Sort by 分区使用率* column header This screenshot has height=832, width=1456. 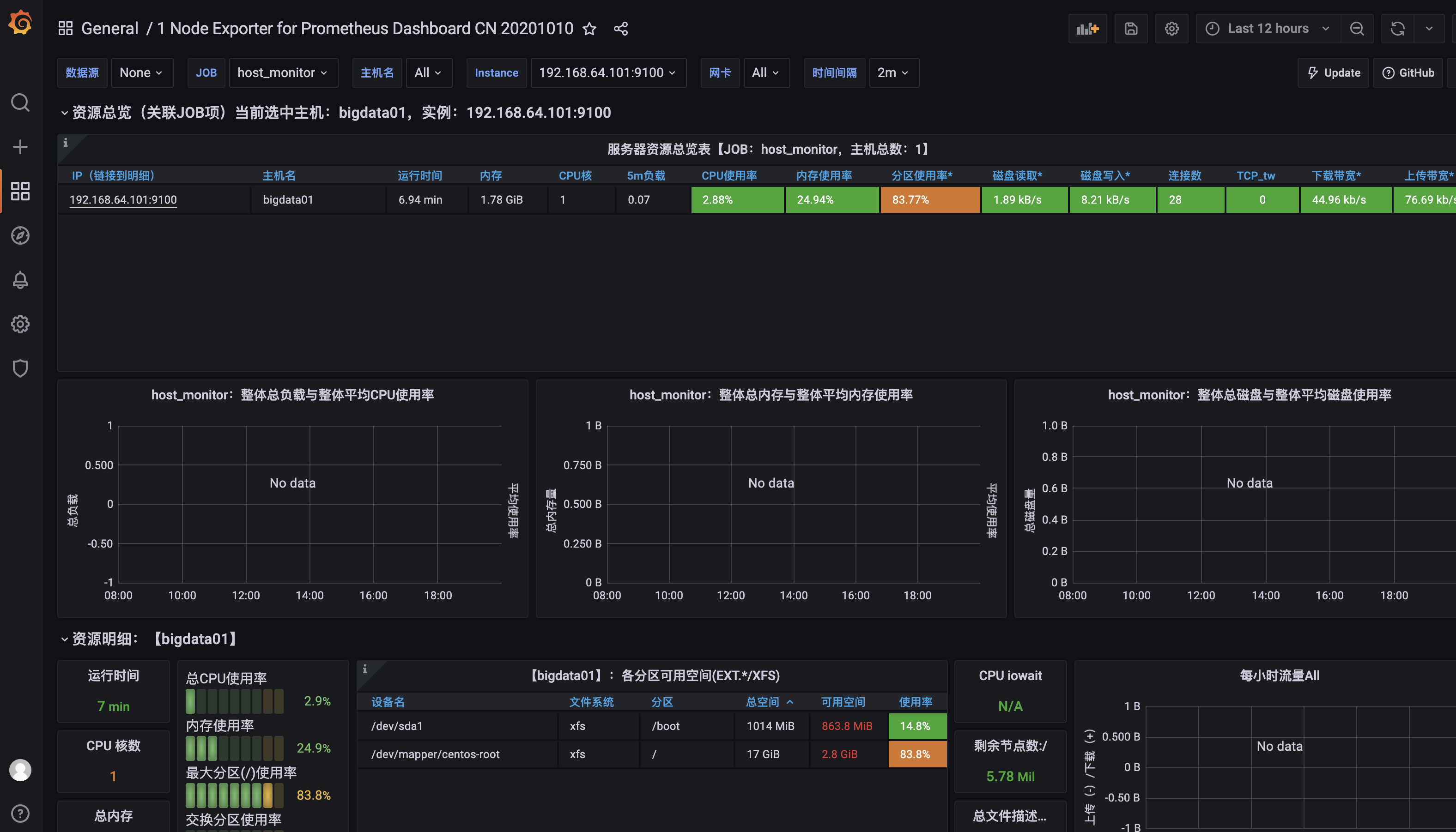tap(922, 175)
